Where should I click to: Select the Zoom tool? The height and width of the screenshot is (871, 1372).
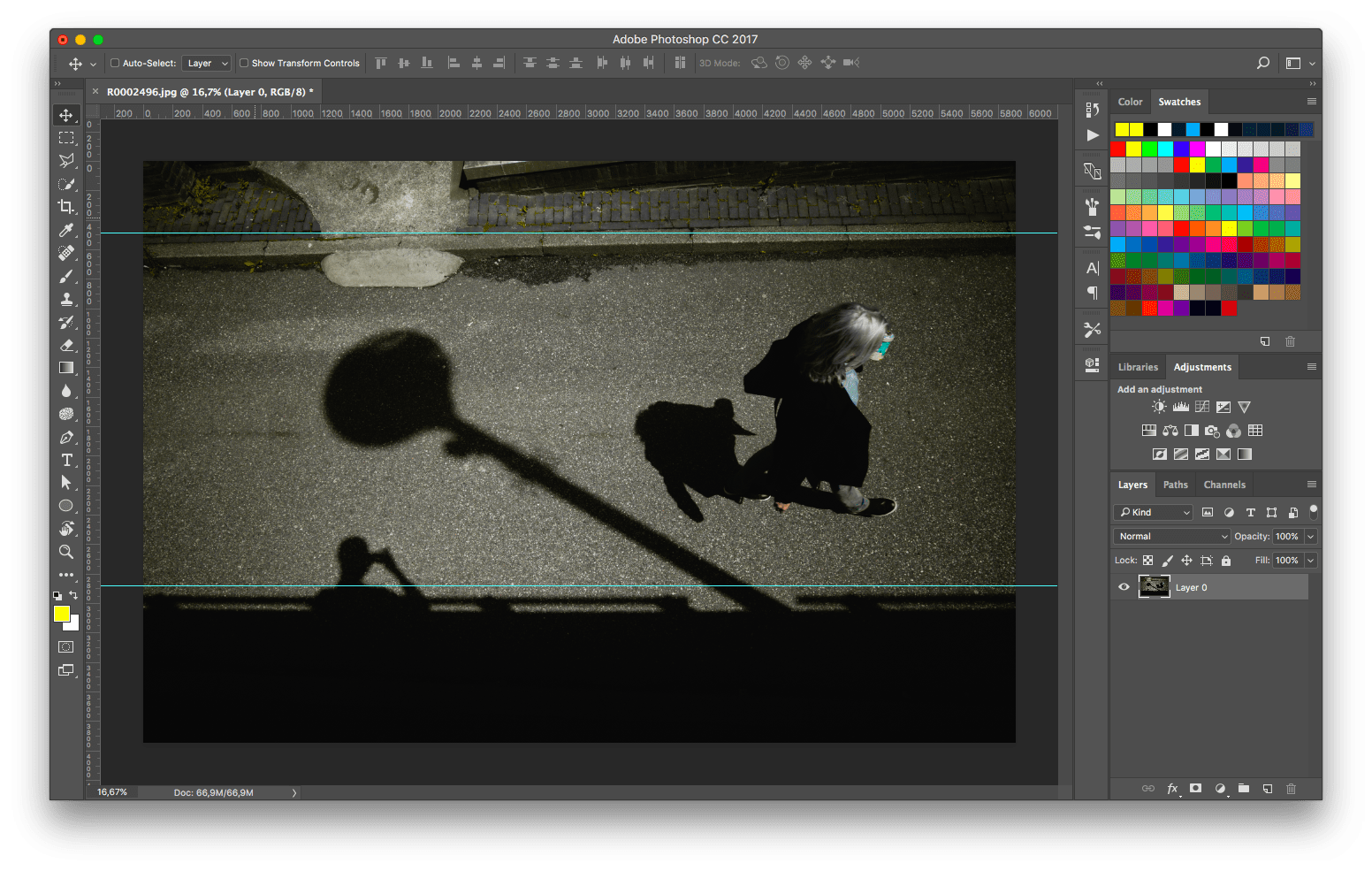pos(66,552)
